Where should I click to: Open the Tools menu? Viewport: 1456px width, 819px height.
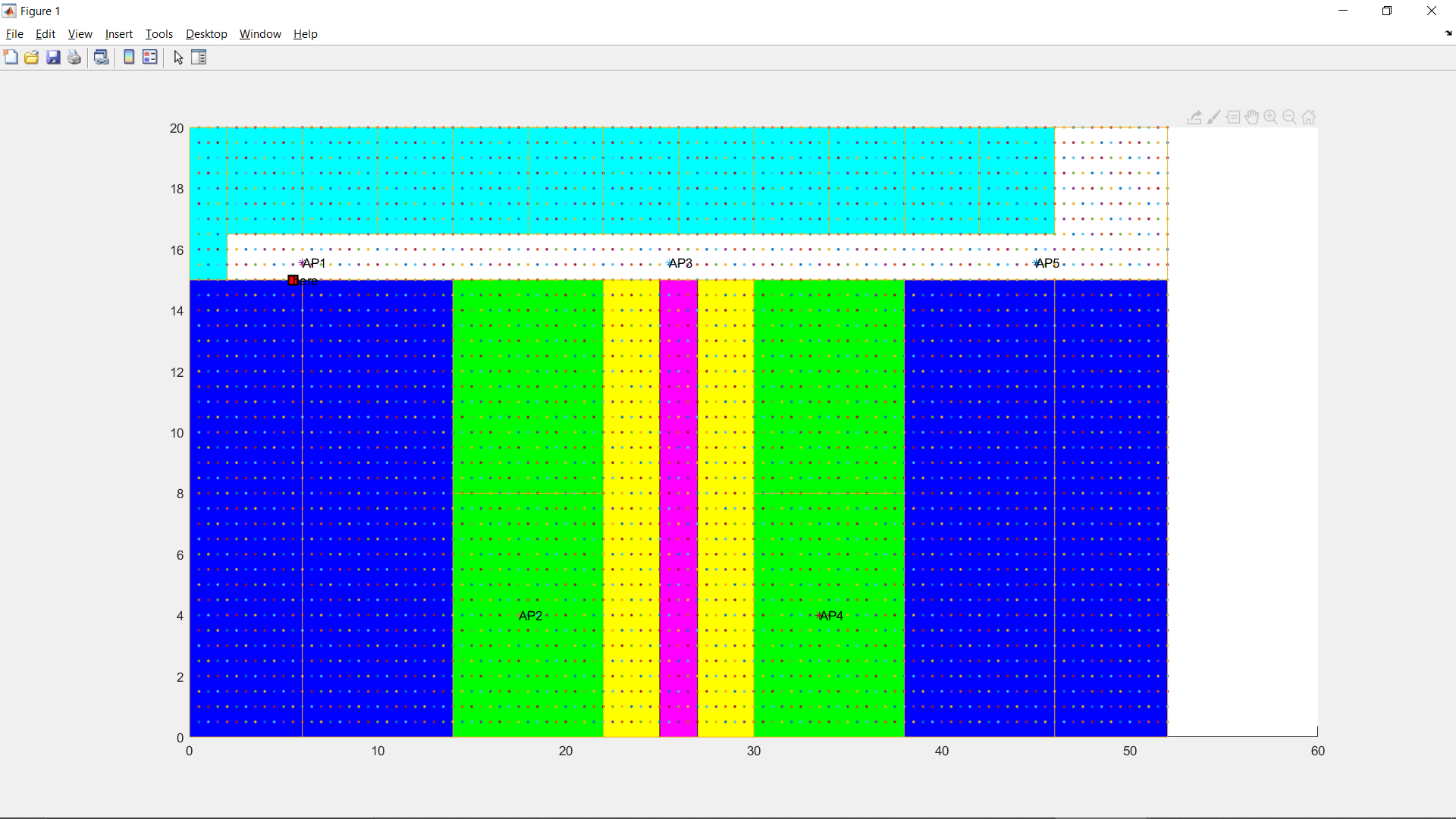tap(159, 34)
